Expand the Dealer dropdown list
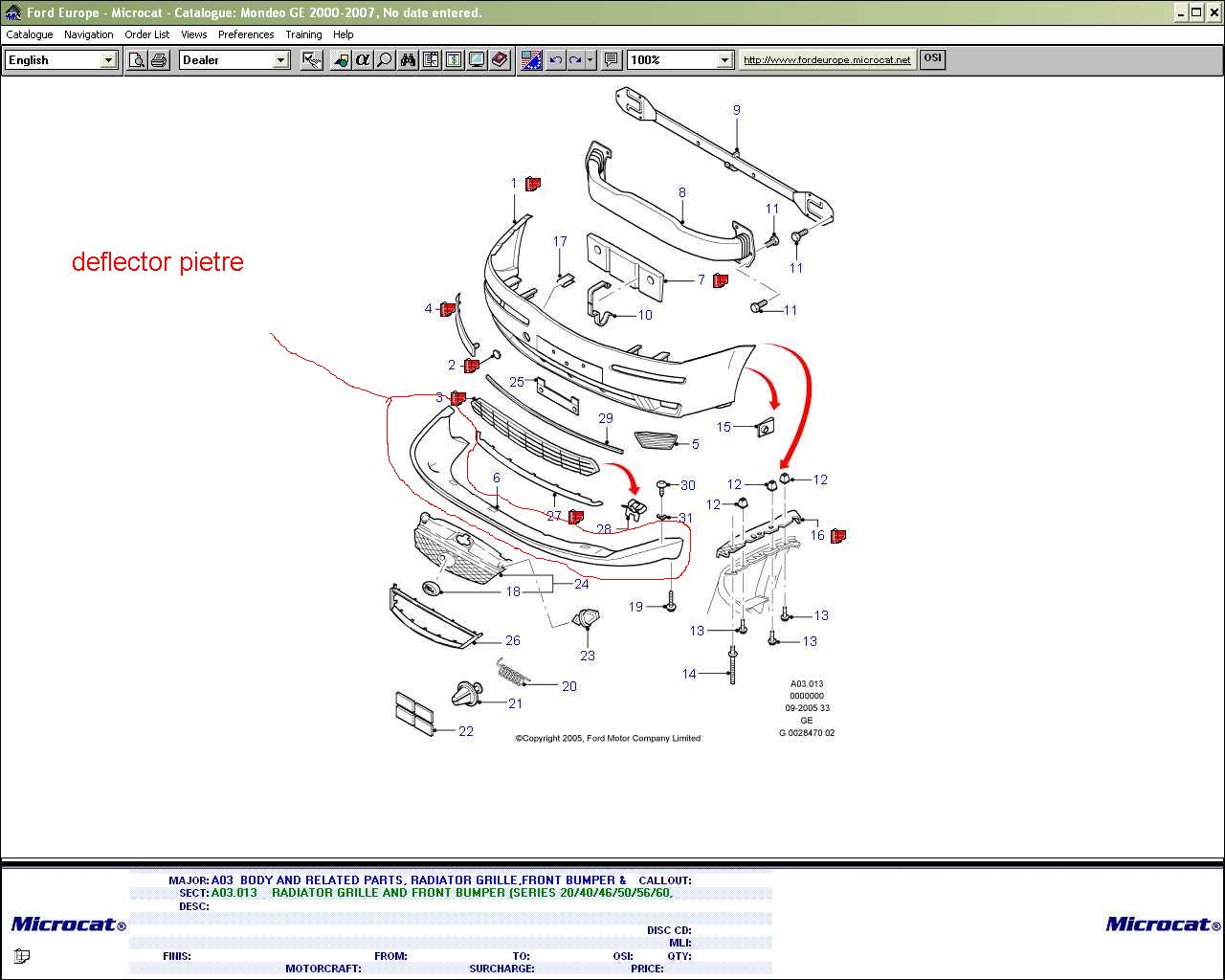This screenshot has height=980, width=1225. tap(280, 60)
